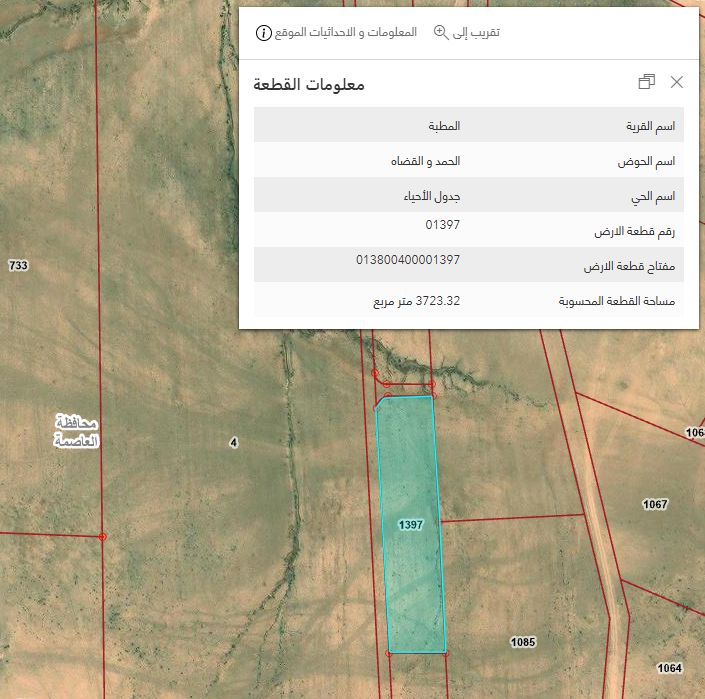Select basin name value 'الحمد و القضاه'
This screenshot has width=705, height=699.
pyautogui.click(x=425, y=161)
